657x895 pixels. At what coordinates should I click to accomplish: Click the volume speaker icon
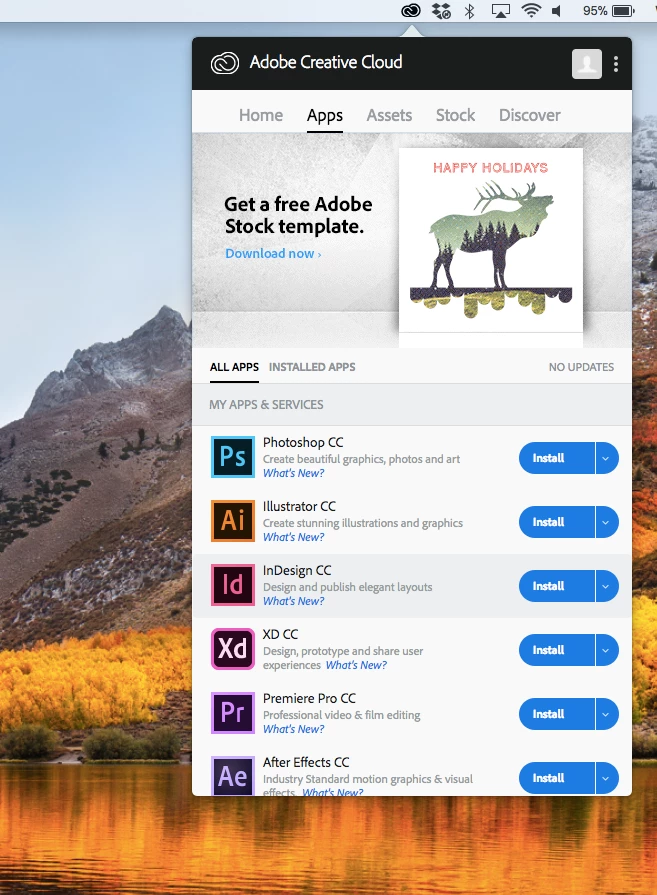[557, 11]
